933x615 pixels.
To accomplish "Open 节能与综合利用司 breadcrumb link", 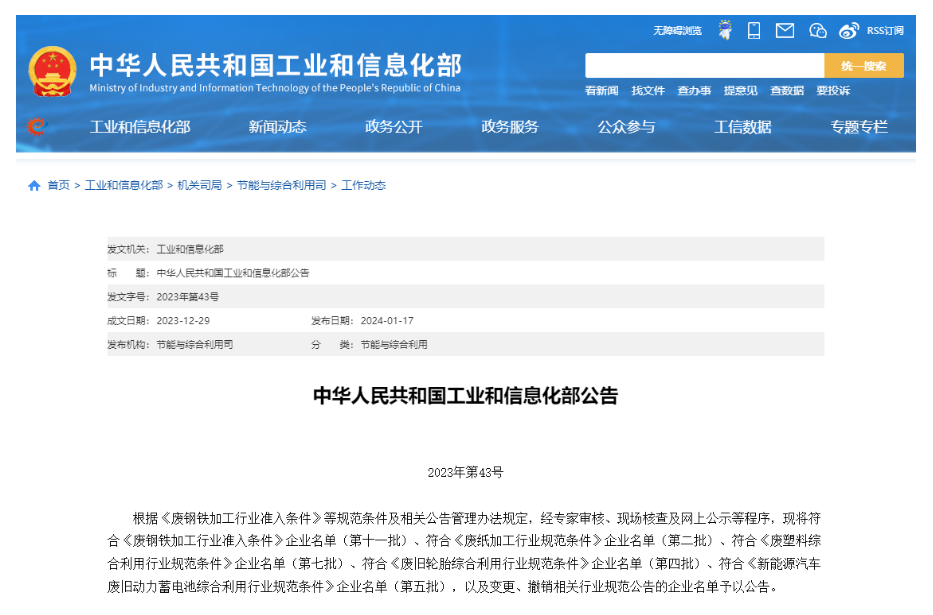I will click(281, 186).
